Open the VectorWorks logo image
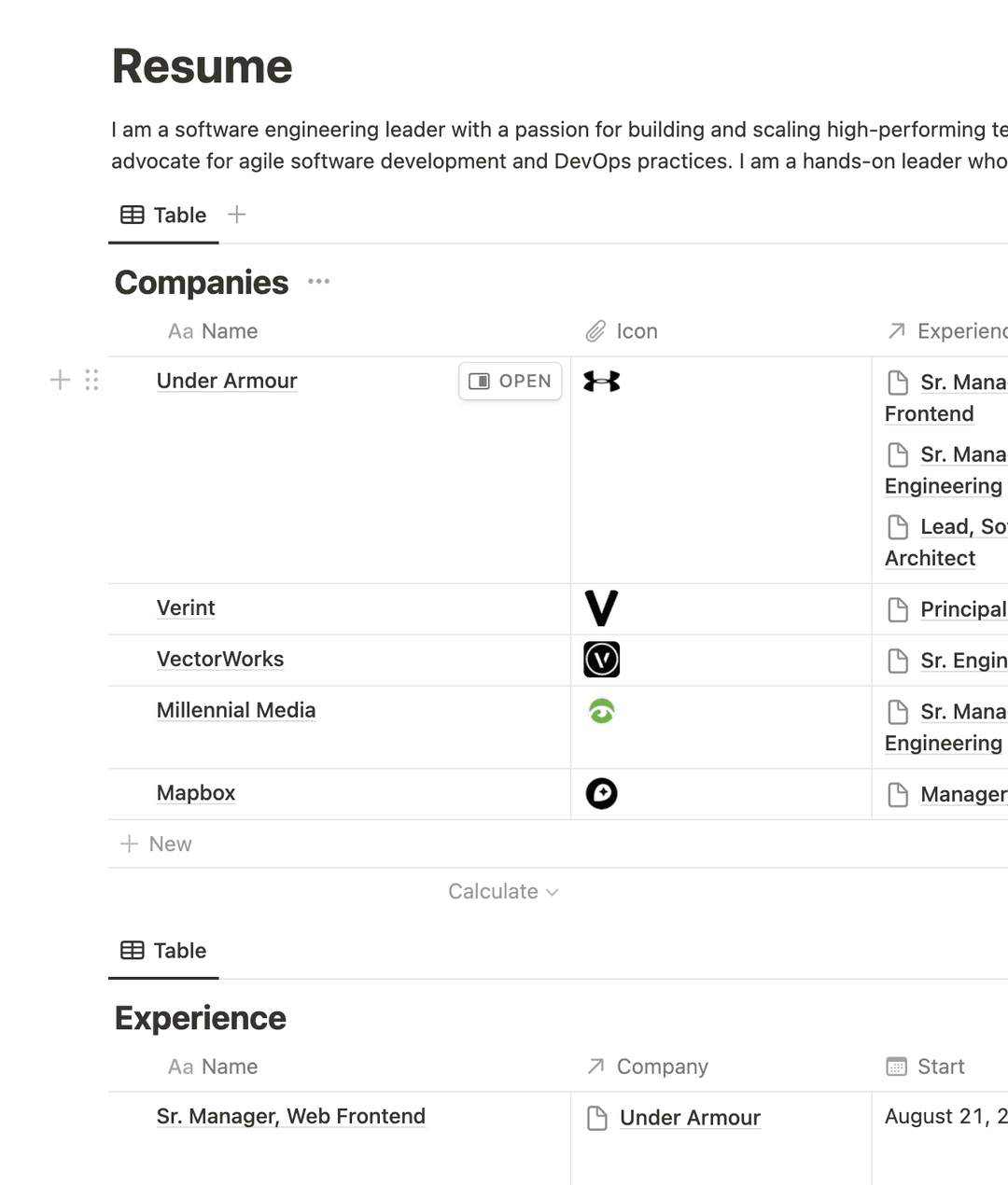Viewport: 1008px width, 1185px height. point(602,660)
